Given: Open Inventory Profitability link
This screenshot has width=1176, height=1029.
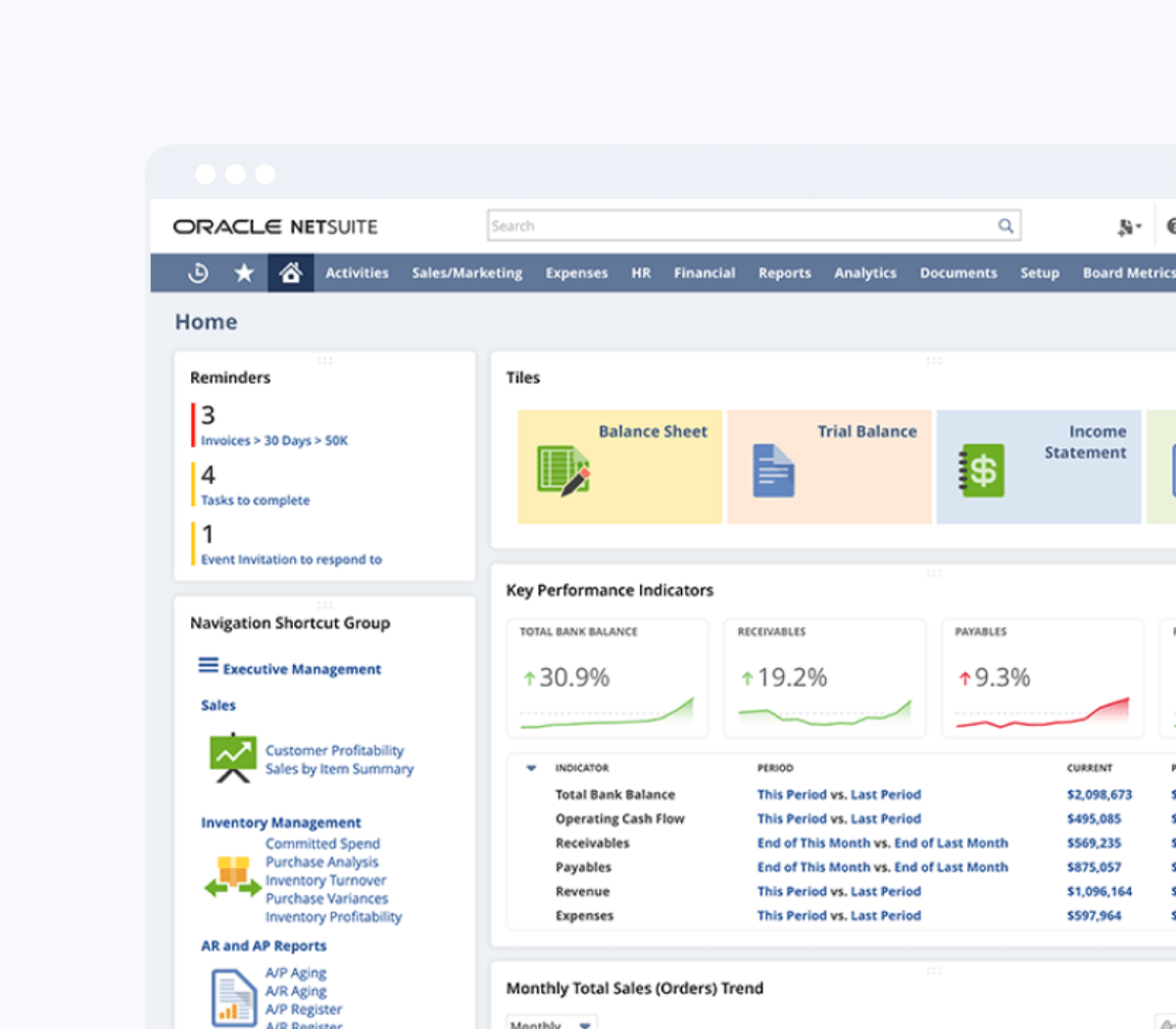Looking at the screenshot, I should [x=333, y=917].
